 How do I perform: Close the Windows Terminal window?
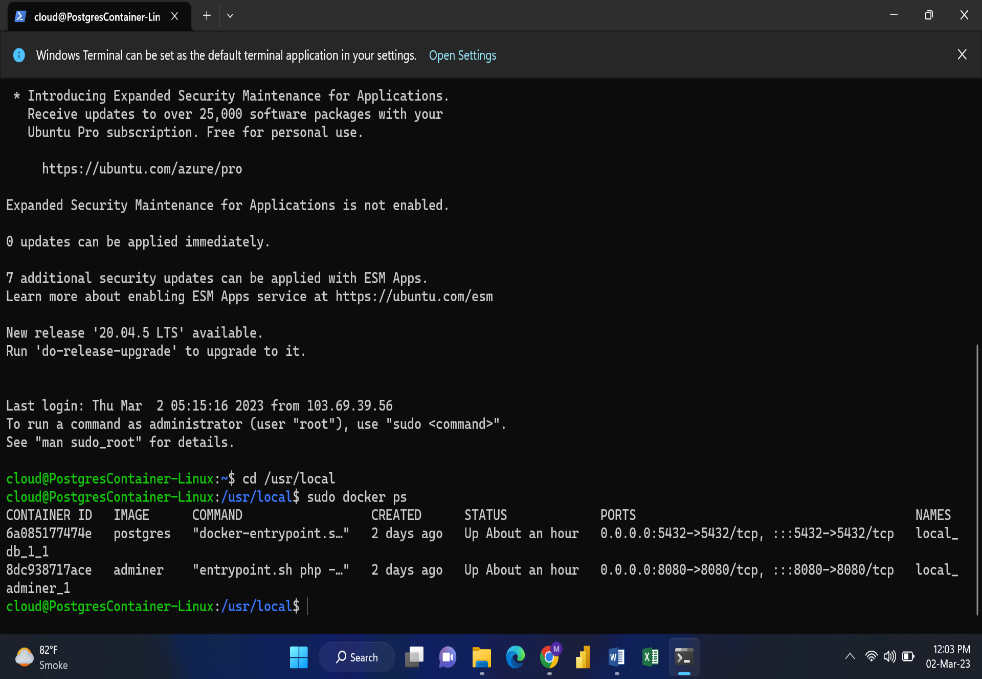(x=964, y=15)
